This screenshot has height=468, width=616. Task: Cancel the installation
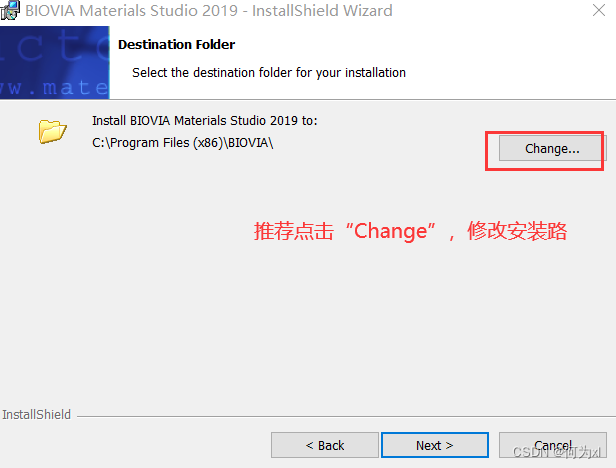click(x=552, y=445)
